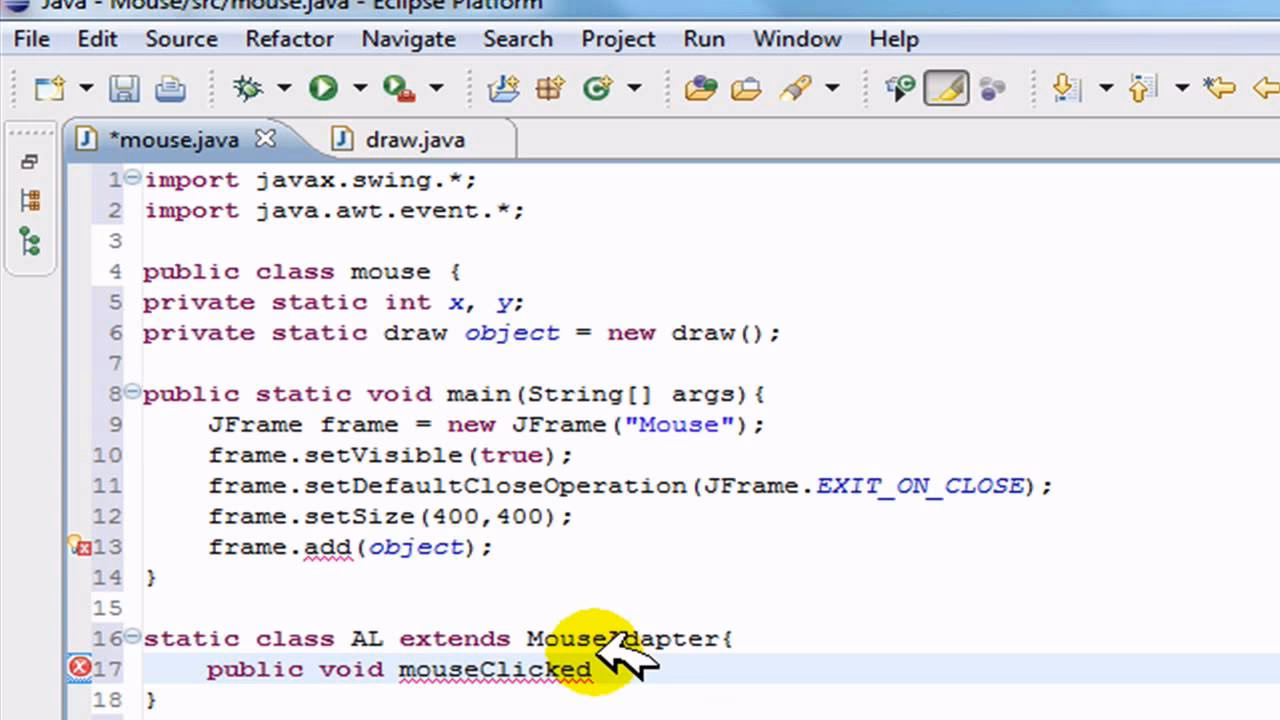Open the Package Explorer sidebar icon
This screenshot has height=720, width=1280.
point(29,200)
